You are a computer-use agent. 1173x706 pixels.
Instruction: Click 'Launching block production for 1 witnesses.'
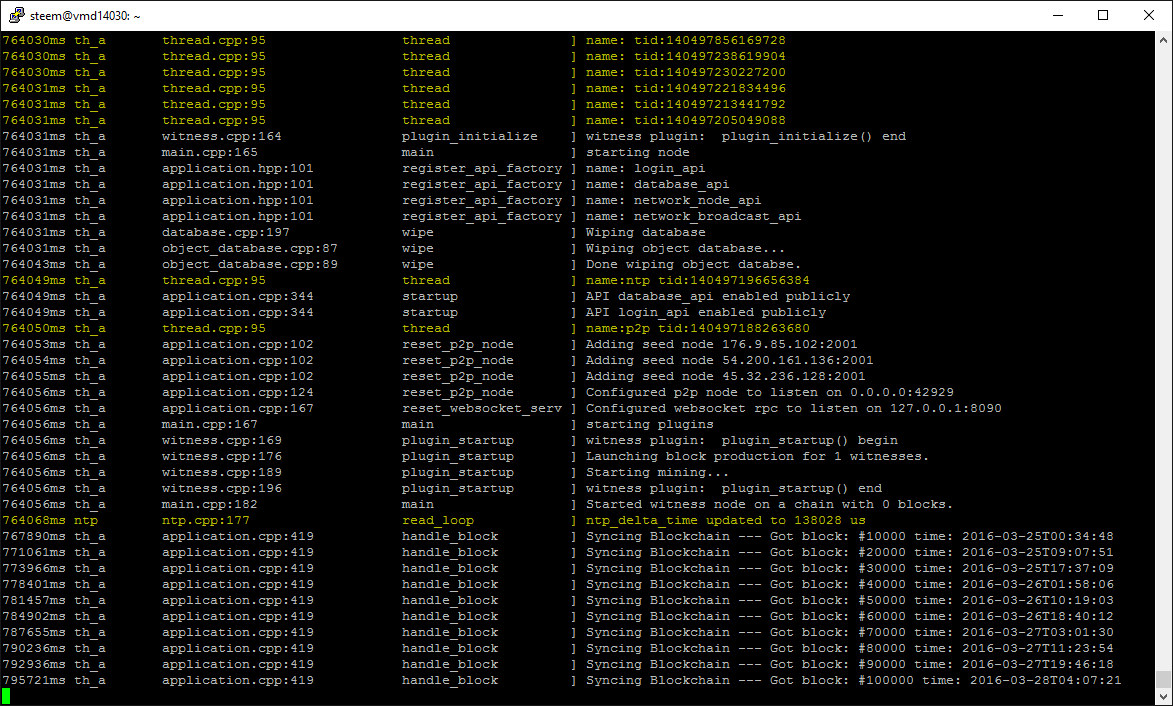pyautogui.click(x=758, y=457)
